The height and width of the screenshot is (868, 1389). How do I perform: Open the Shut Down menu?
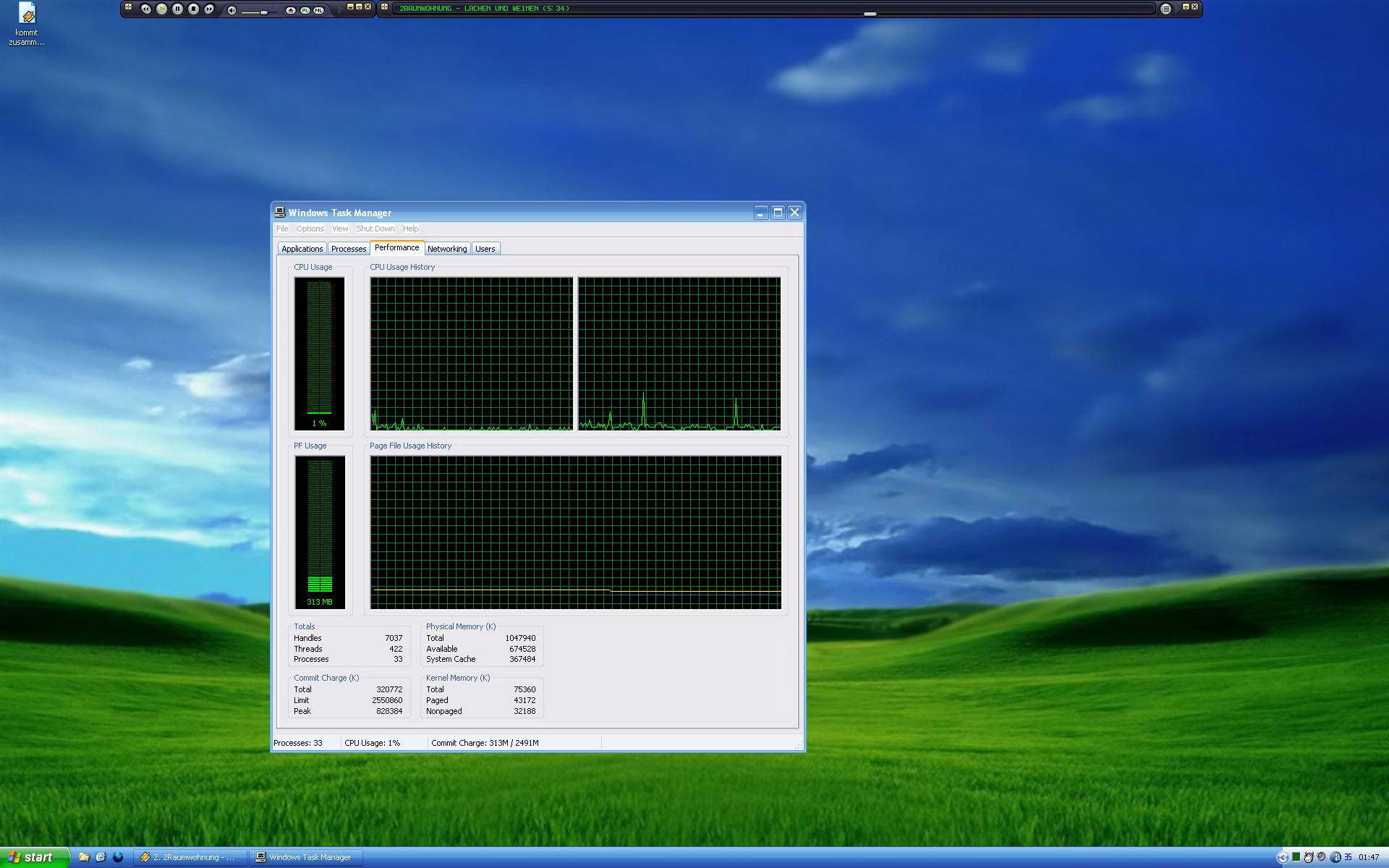point(375,229)
